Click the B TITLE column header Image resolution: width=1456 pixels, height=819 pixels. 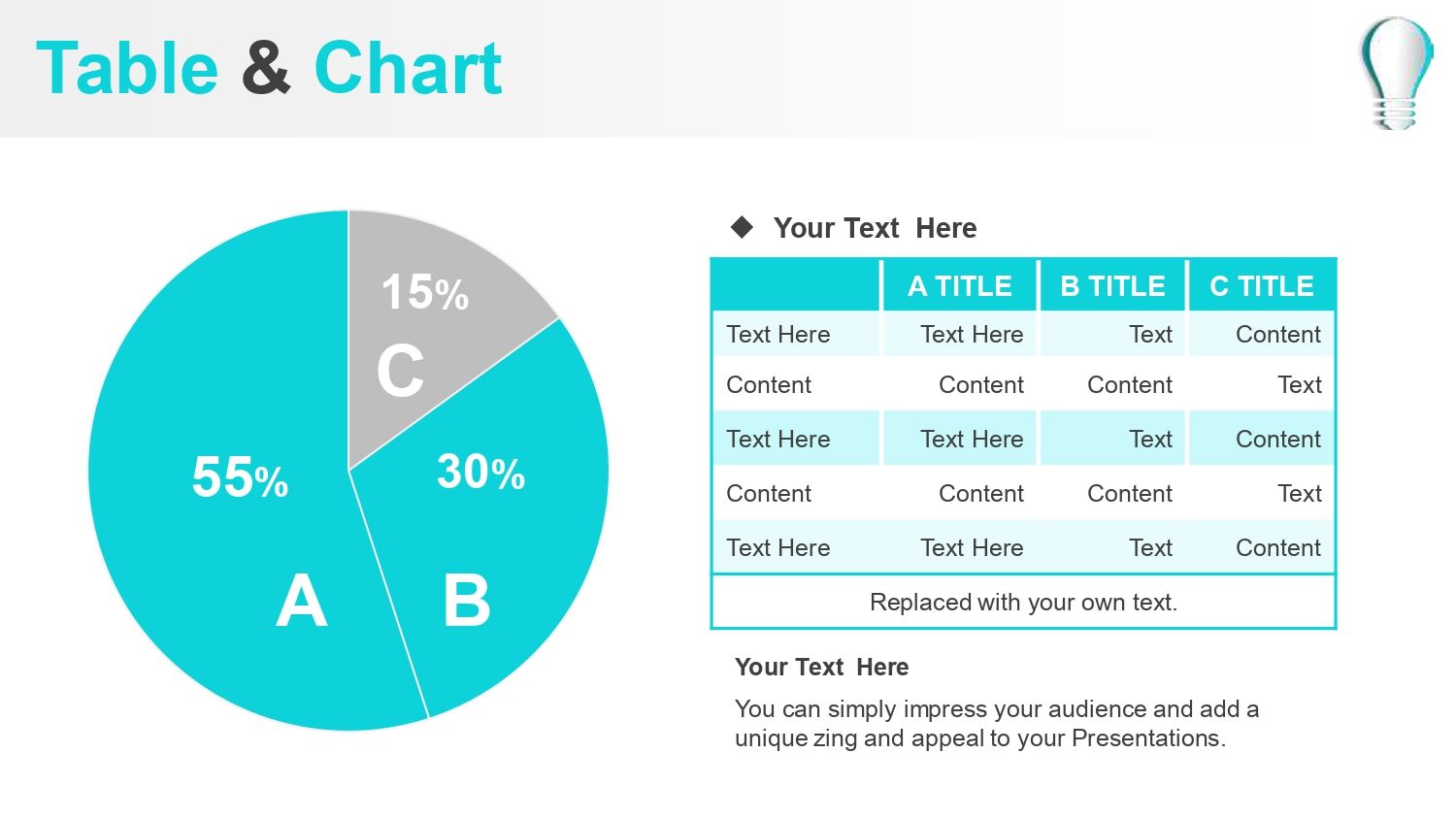tap(1112, 286)
